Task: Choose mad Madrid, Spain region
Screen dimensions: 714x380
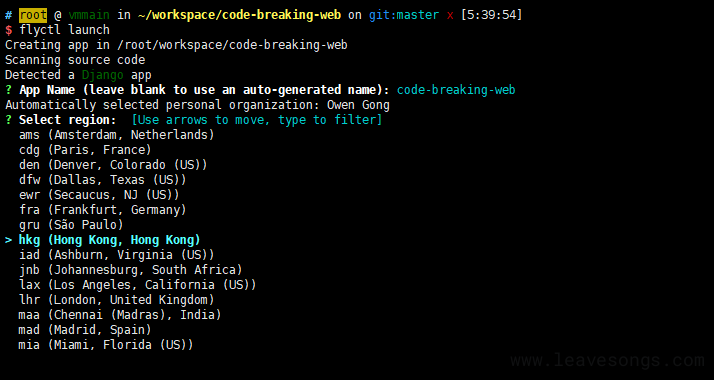Action: [85, 330]
